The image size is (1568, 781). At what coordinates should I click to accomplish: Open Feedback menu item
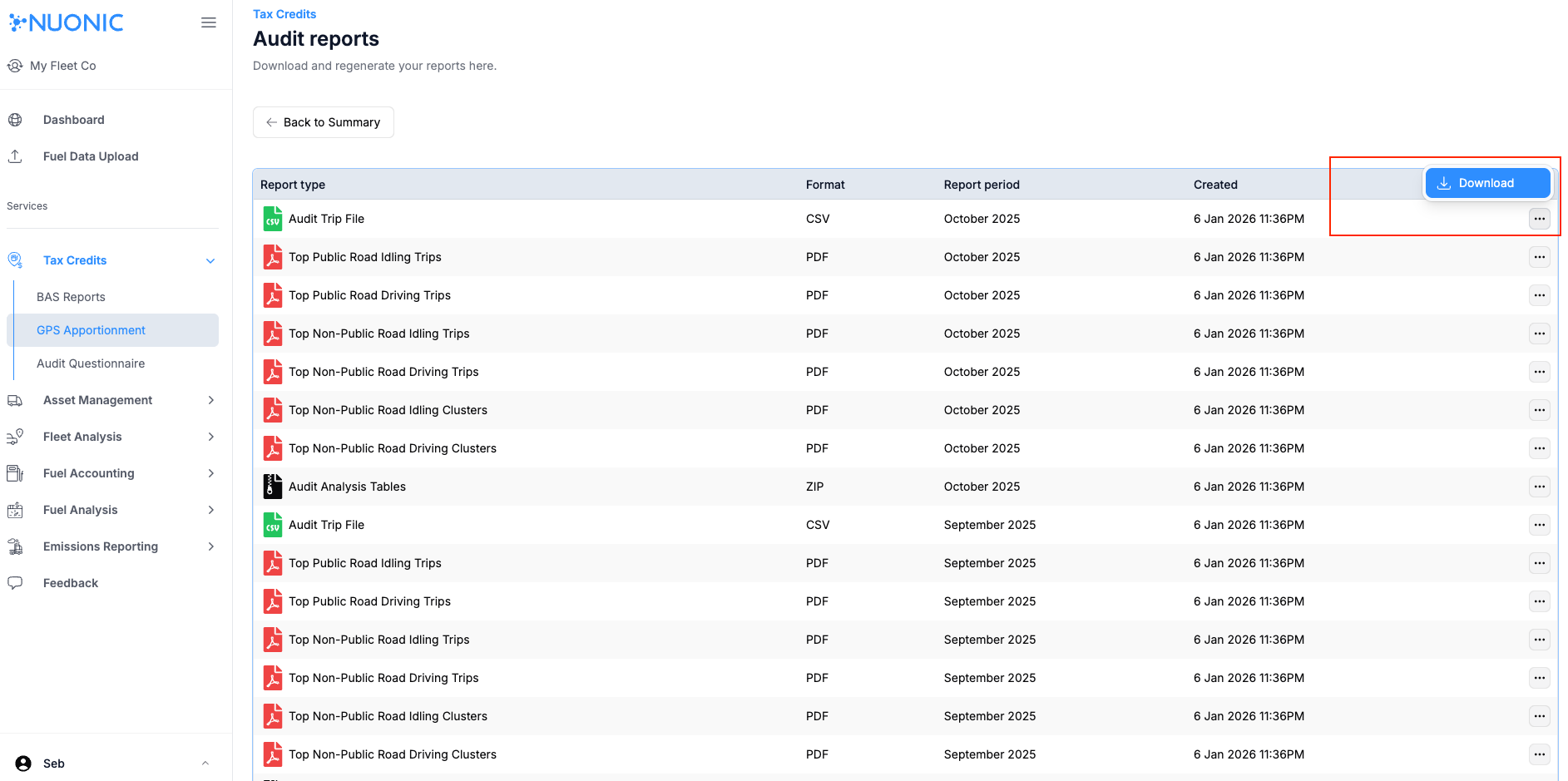point(71,583)
